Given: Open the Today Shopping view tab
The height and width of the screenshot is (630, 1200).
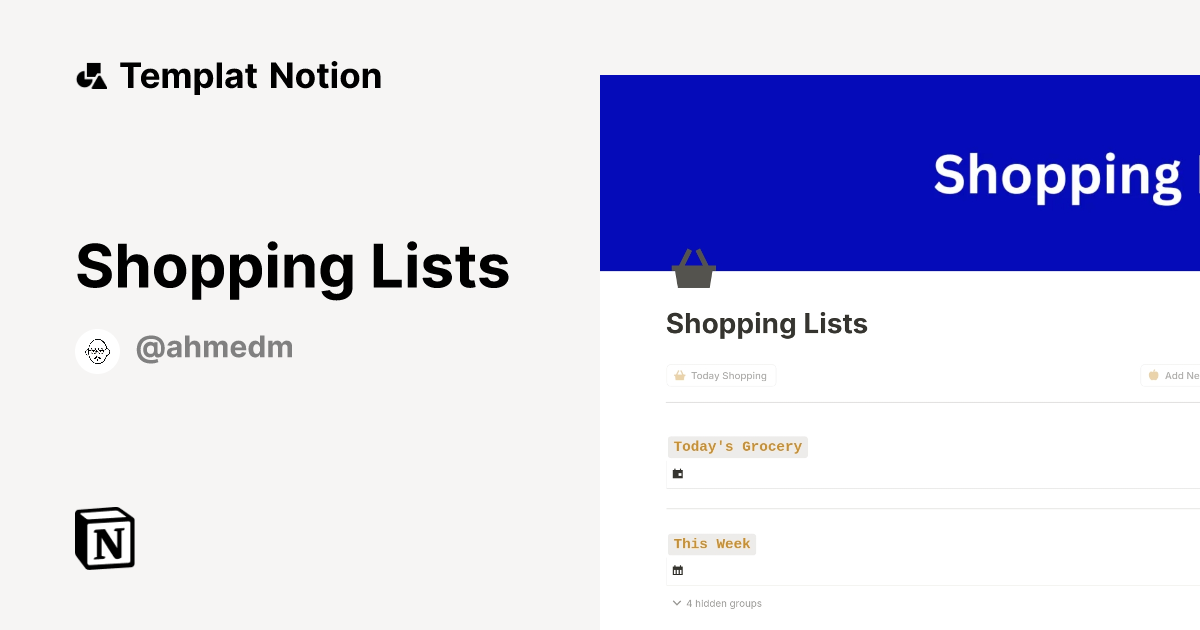Looking at the screenshot, I should coord(721,375).
